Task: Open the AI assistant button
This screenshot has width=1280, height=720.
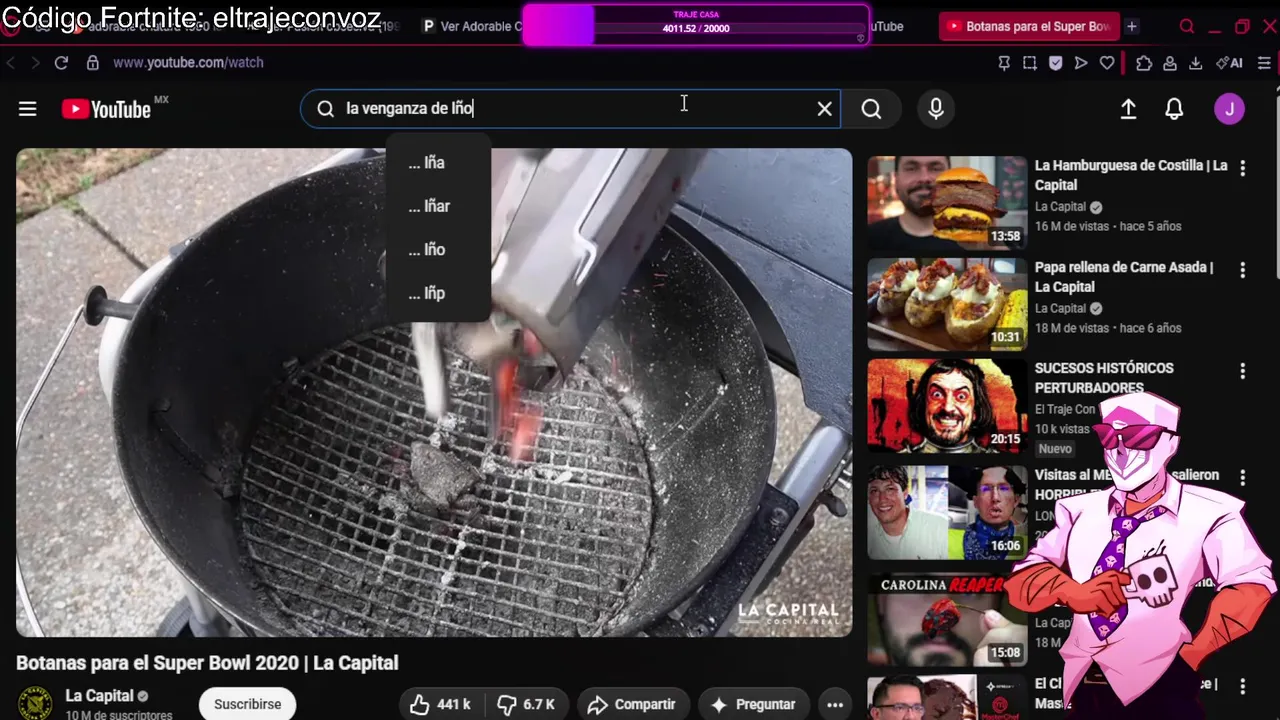Action: [x=1229, y=62]
